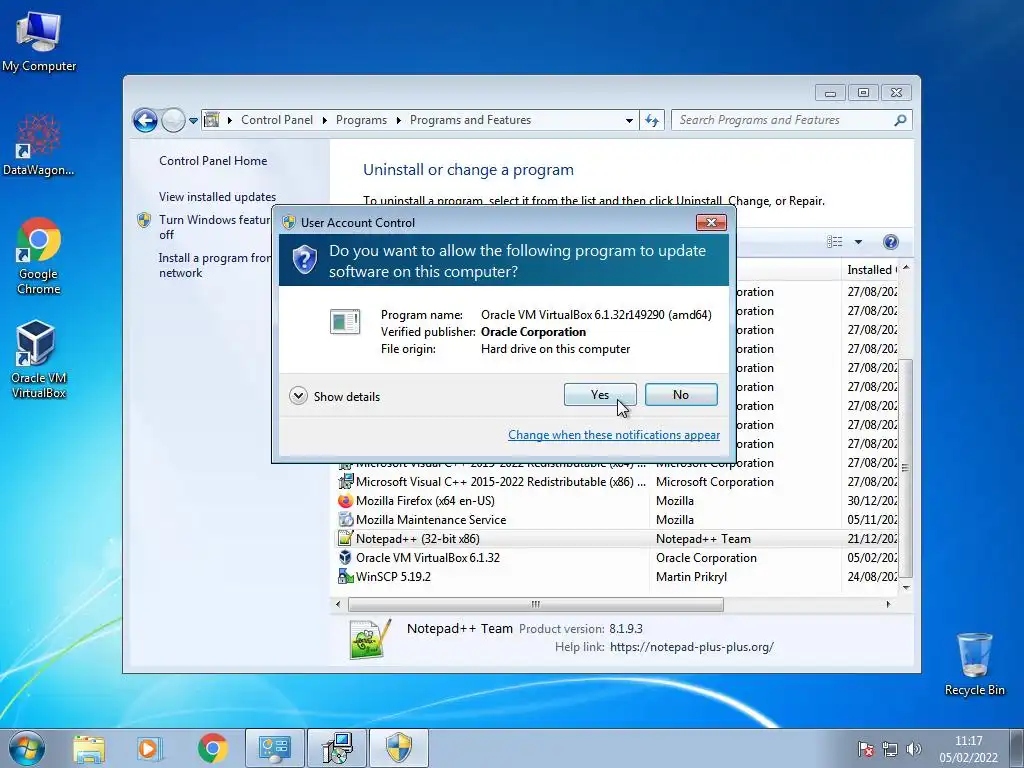Click the volume speaker tray icon

tap(914, 749)
